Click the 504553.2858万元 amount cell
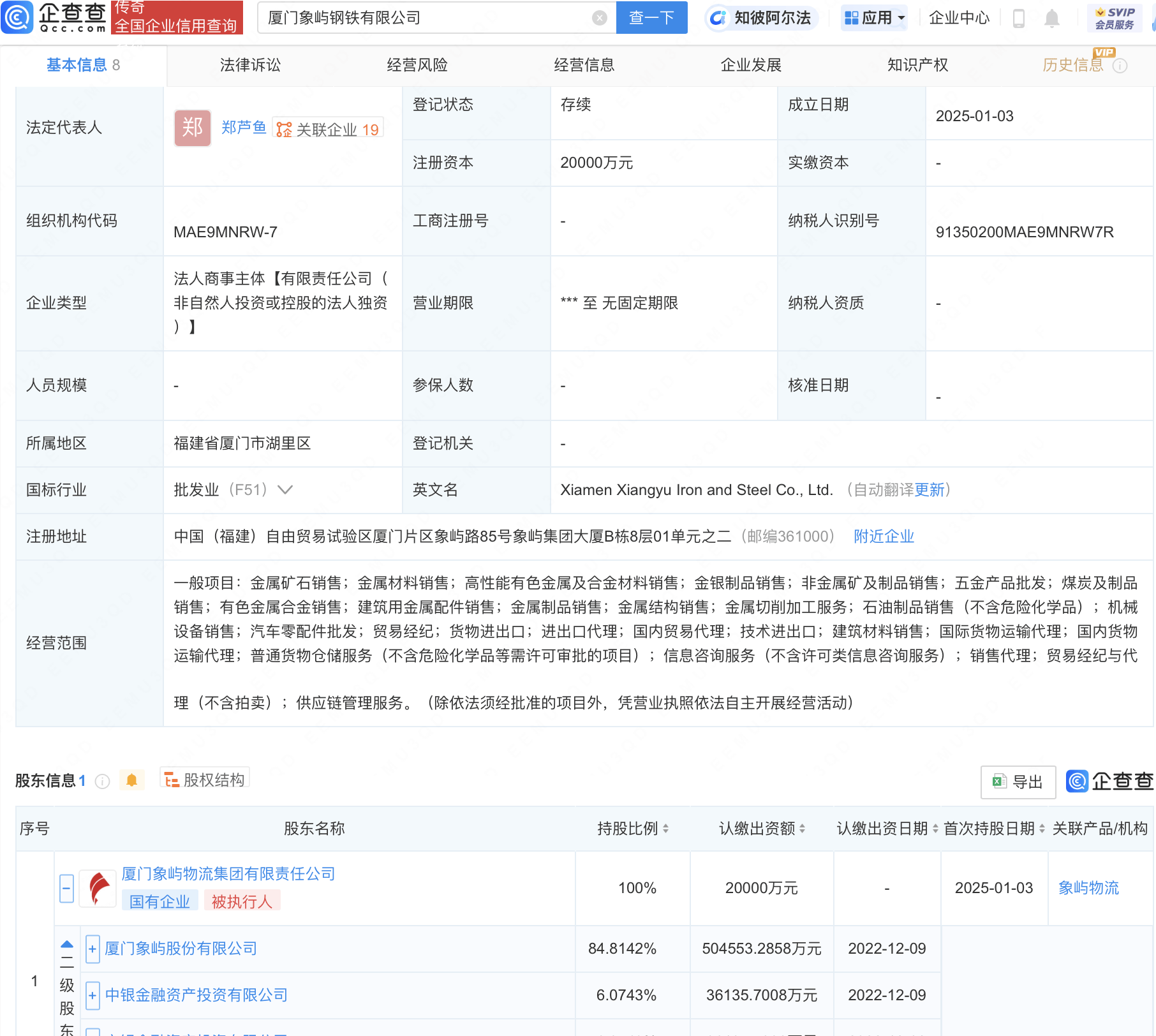Screen dimensions: 1156x1036 (762, 949)
